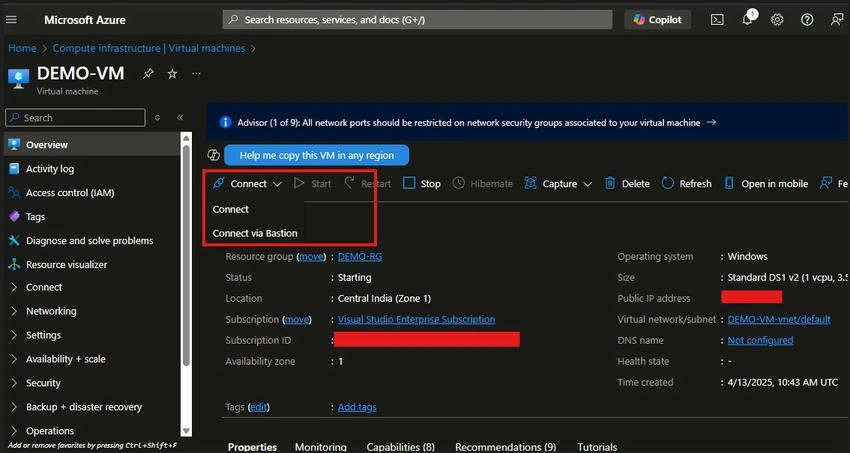Open help question mark icon
The image size is (850, 453).
click(x=807, y=20)
